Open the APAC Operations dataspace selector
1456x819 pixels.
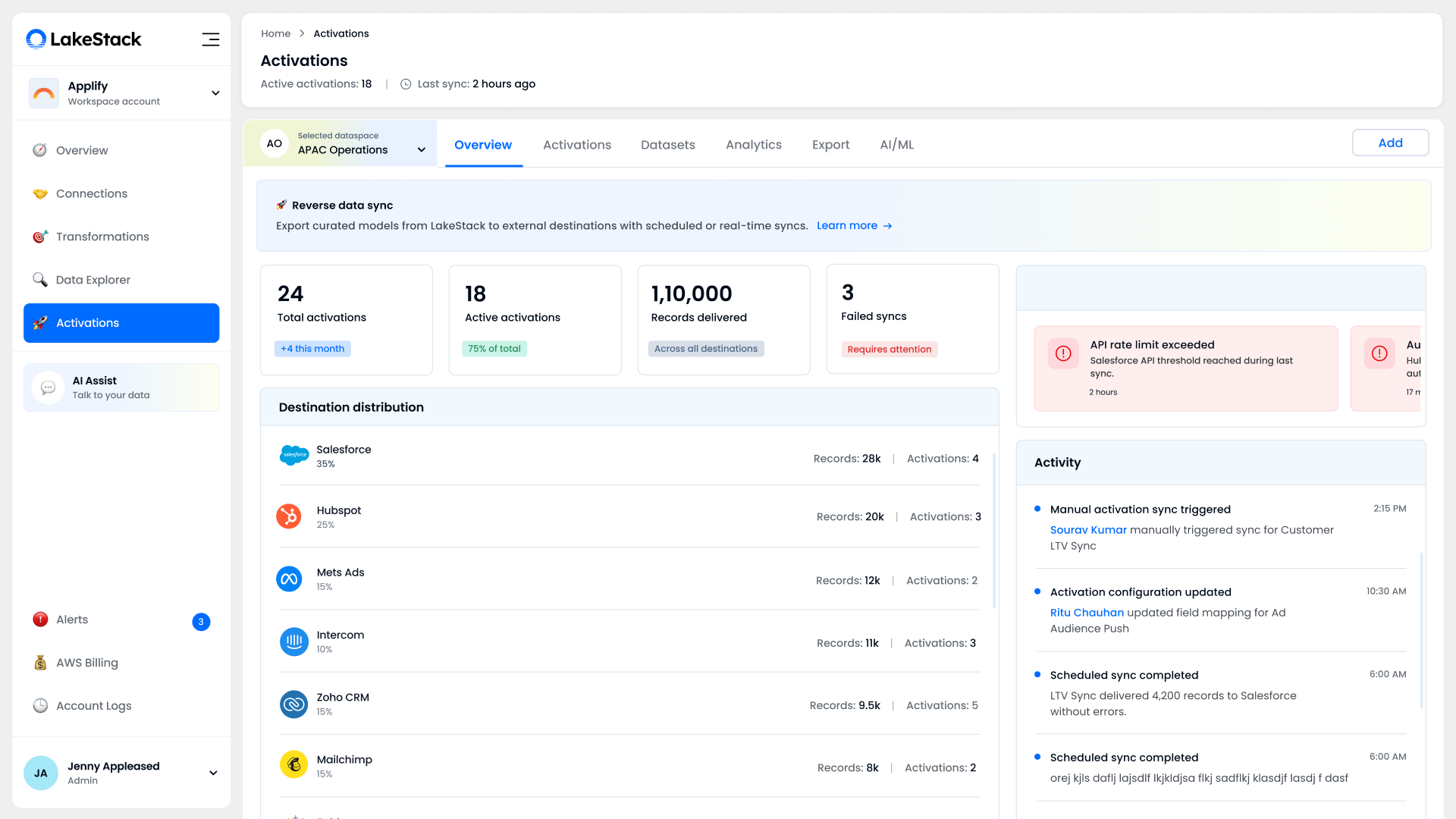[421, 150]
